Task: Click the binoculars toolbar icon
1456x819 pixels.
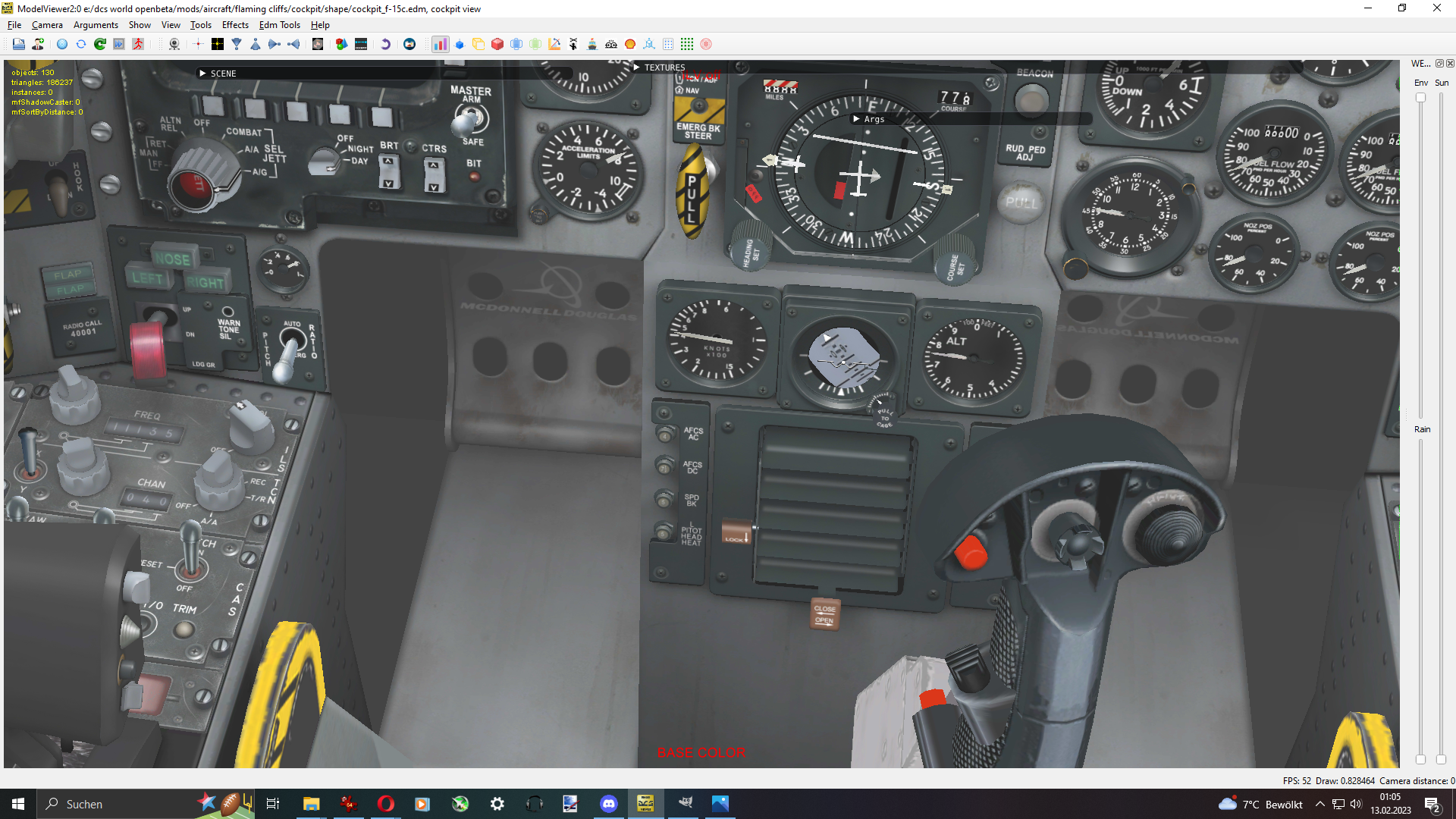Action: click(x=611, y=44)
